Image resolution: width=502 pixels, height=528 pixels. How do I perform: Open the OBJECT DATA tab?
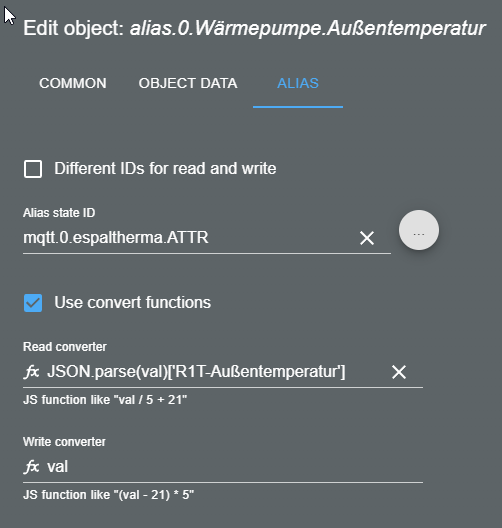coord(188,83)
